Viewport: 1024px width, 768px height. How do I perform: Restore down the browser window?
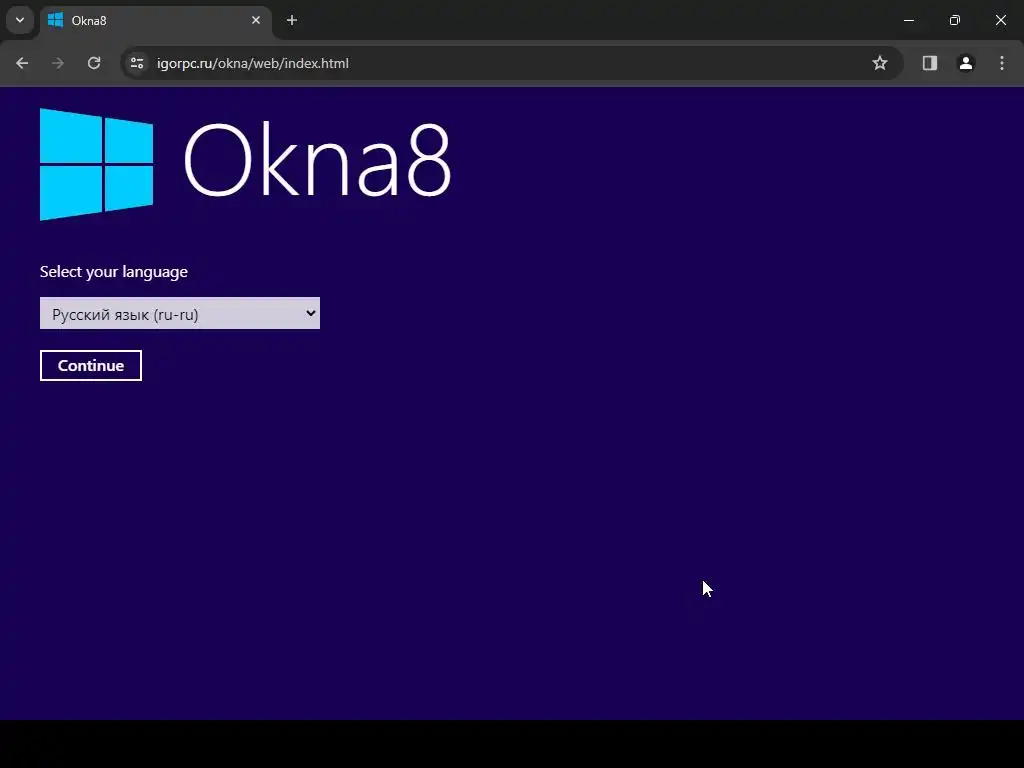coord(955,20)
